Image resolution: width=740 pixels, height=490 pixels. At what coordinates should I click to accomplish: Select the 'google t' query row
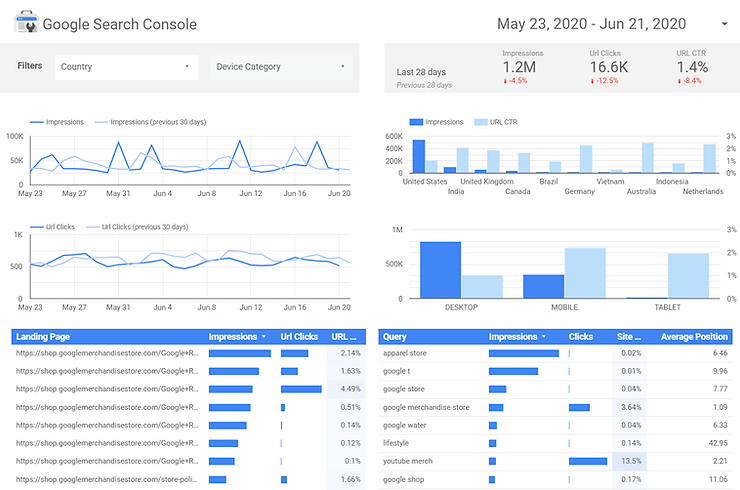[x=555, y=371]
